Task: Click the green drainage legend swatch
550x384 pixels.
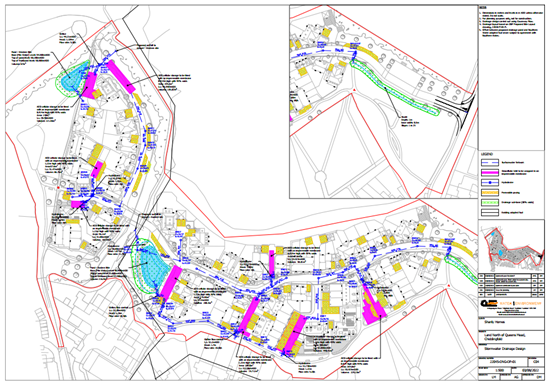Action: point(490,203)
